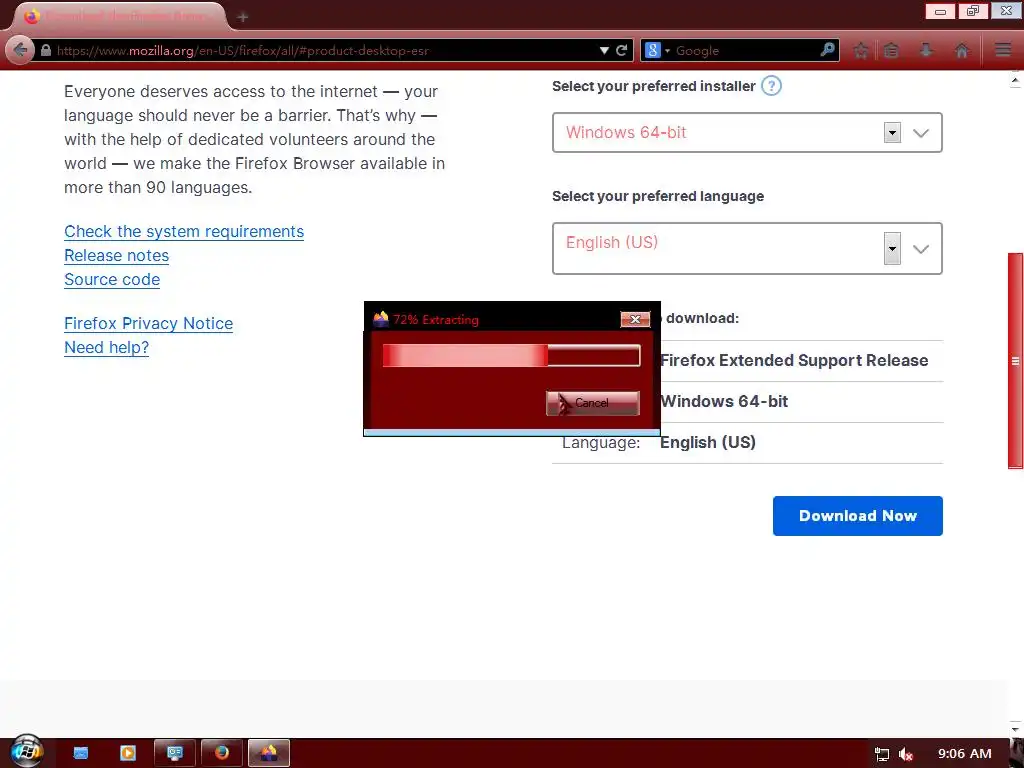The height and width of the screenshot is (768, 1024).
Task: Click the muted volume tray icon
Action: coord(906,754)
